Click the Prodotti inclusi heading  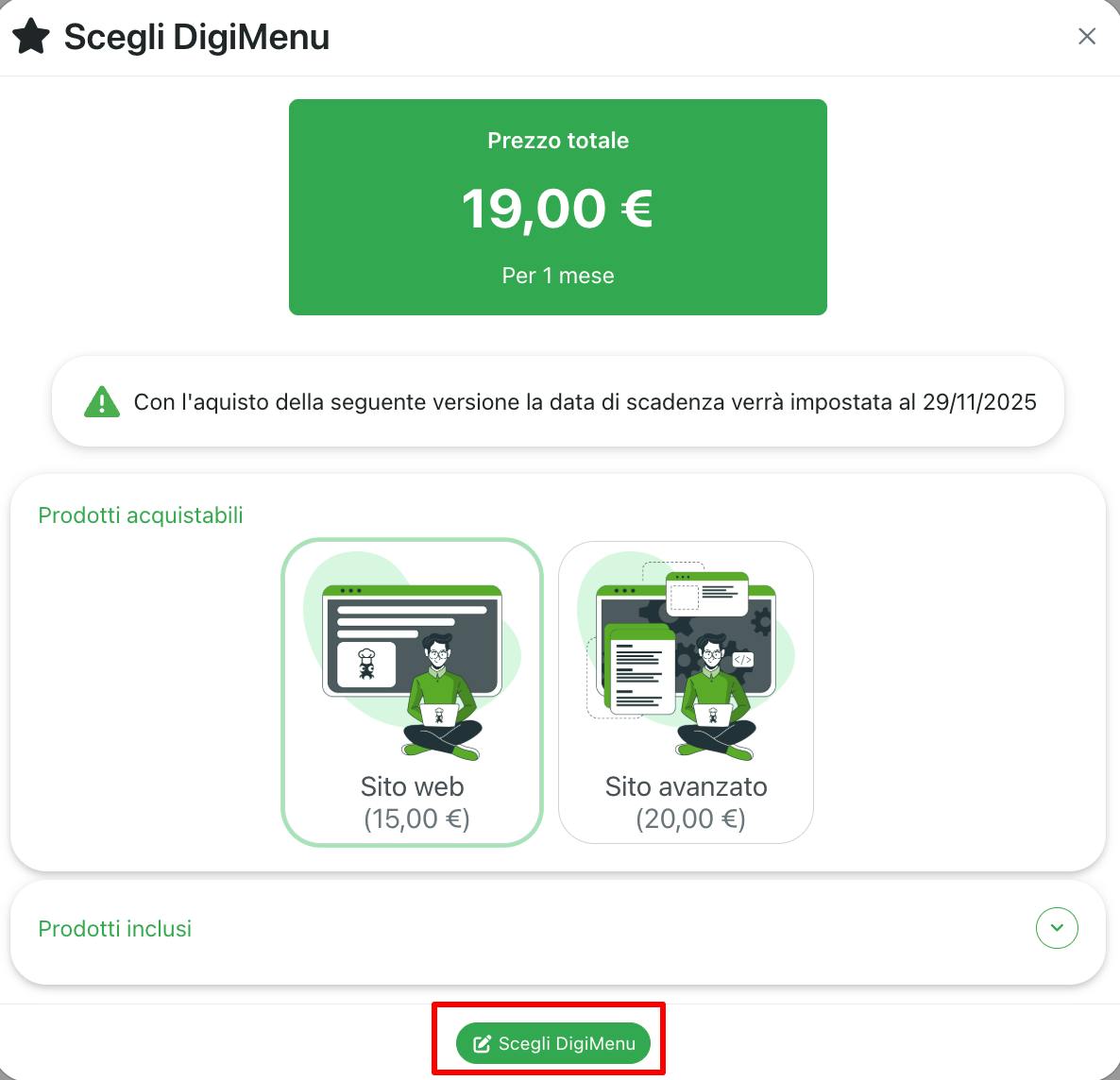coord(115,929)
